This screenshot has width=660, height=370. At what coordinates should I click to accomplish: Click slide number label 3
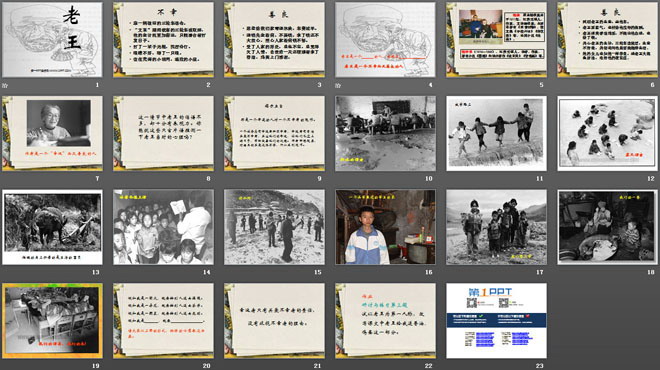319,85
